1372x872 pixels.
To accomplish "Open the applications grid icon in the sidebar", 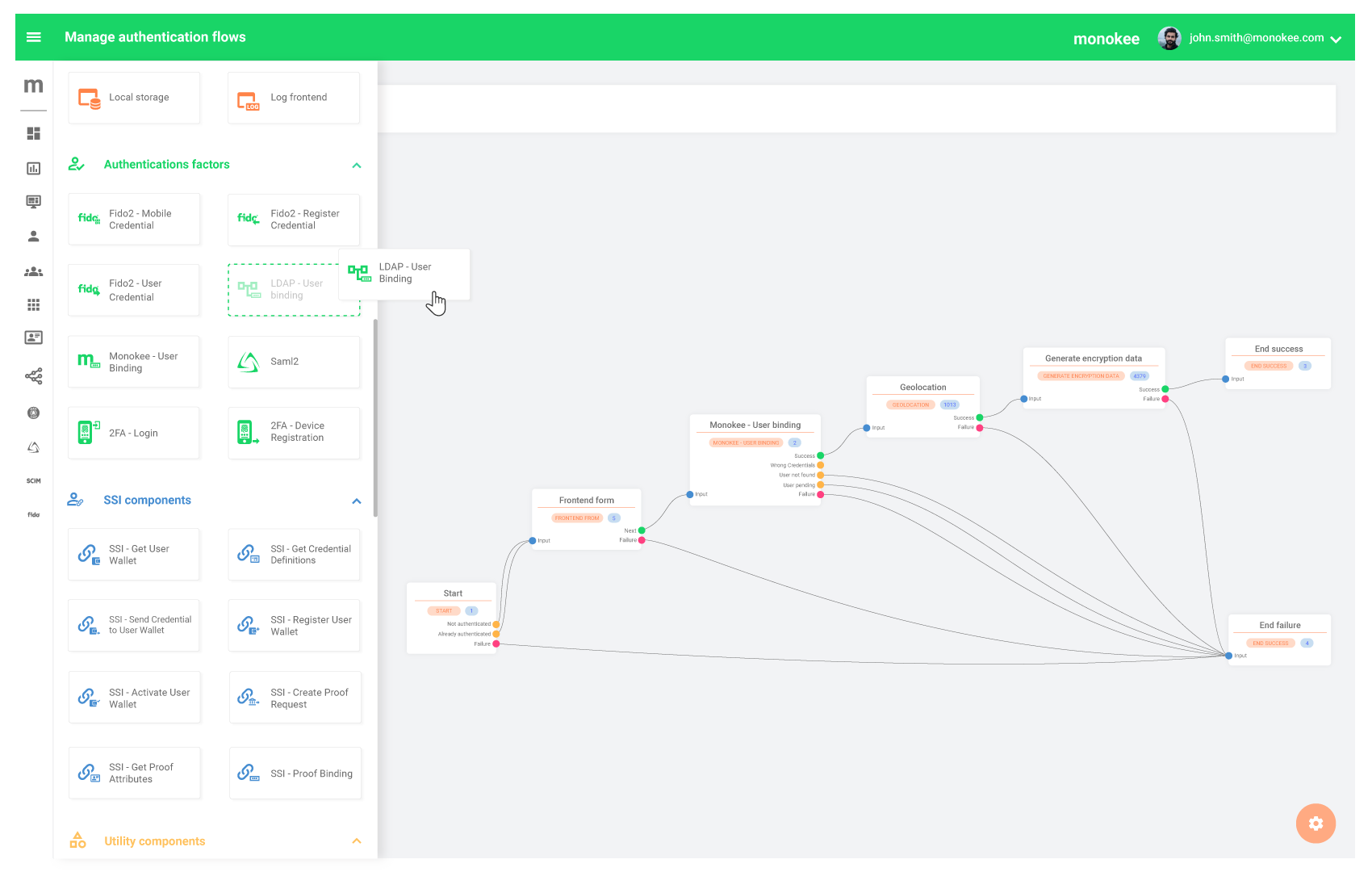I will [34, 305].
